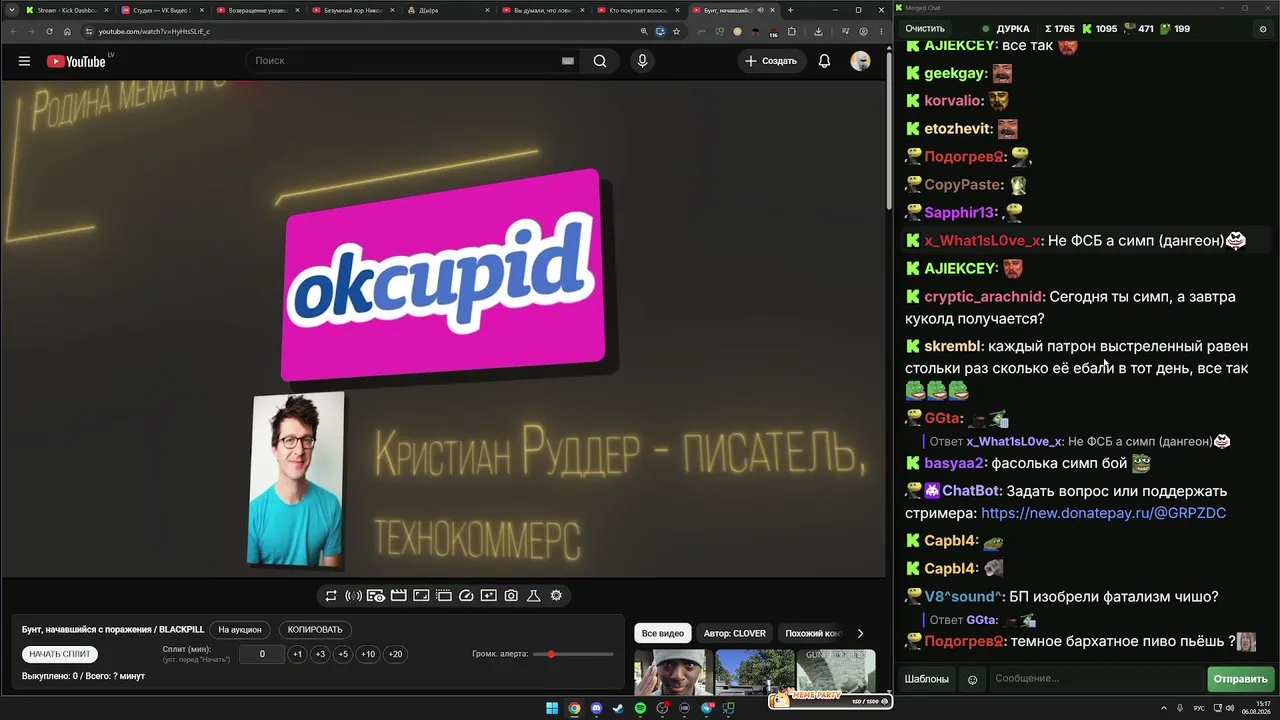Image resolution: width=1280 pixels, height=720 pixels.
Task: Add 5 minutes to the split
Action: [x=343, y=654]
